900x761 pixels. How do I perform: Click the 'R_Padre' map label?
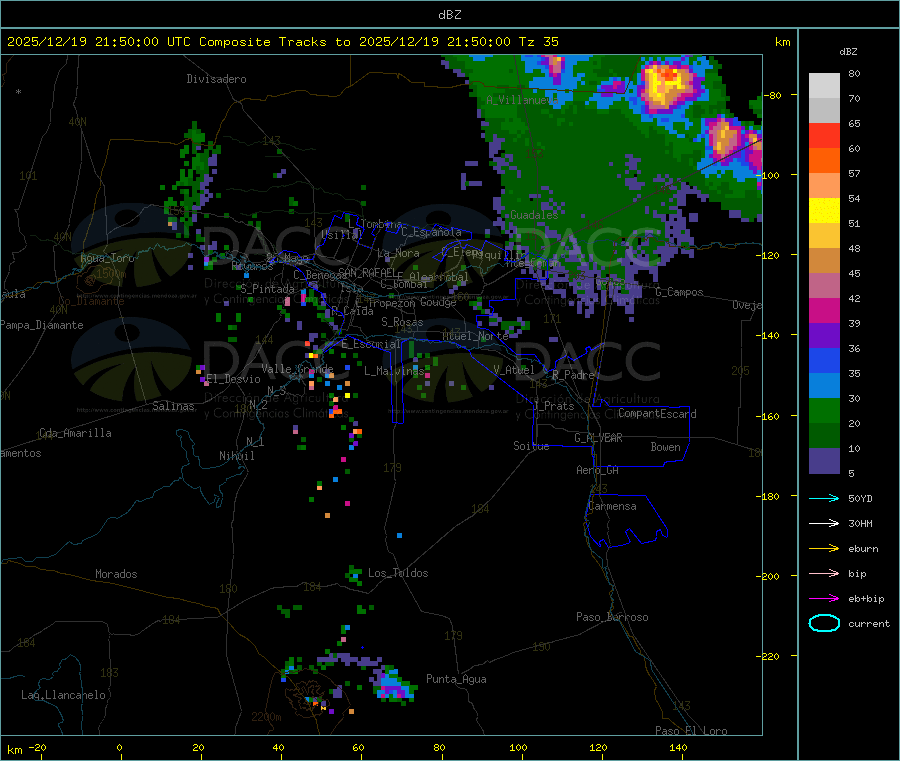[573, 375]
